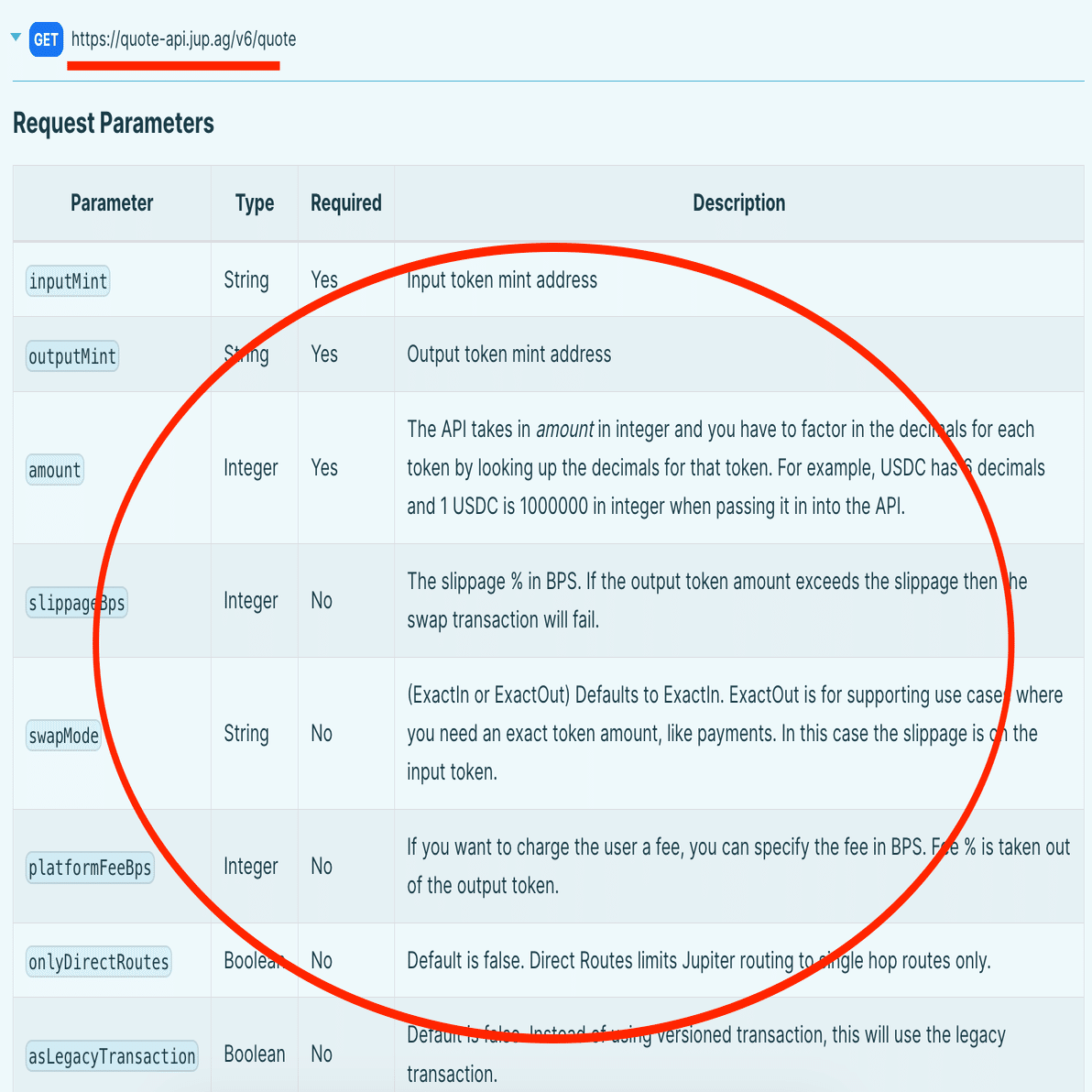Click the amount description starting 'The API takes in'
Image resolution: width=1092 pixels, height=1092 pixels.
coord(726,467)
